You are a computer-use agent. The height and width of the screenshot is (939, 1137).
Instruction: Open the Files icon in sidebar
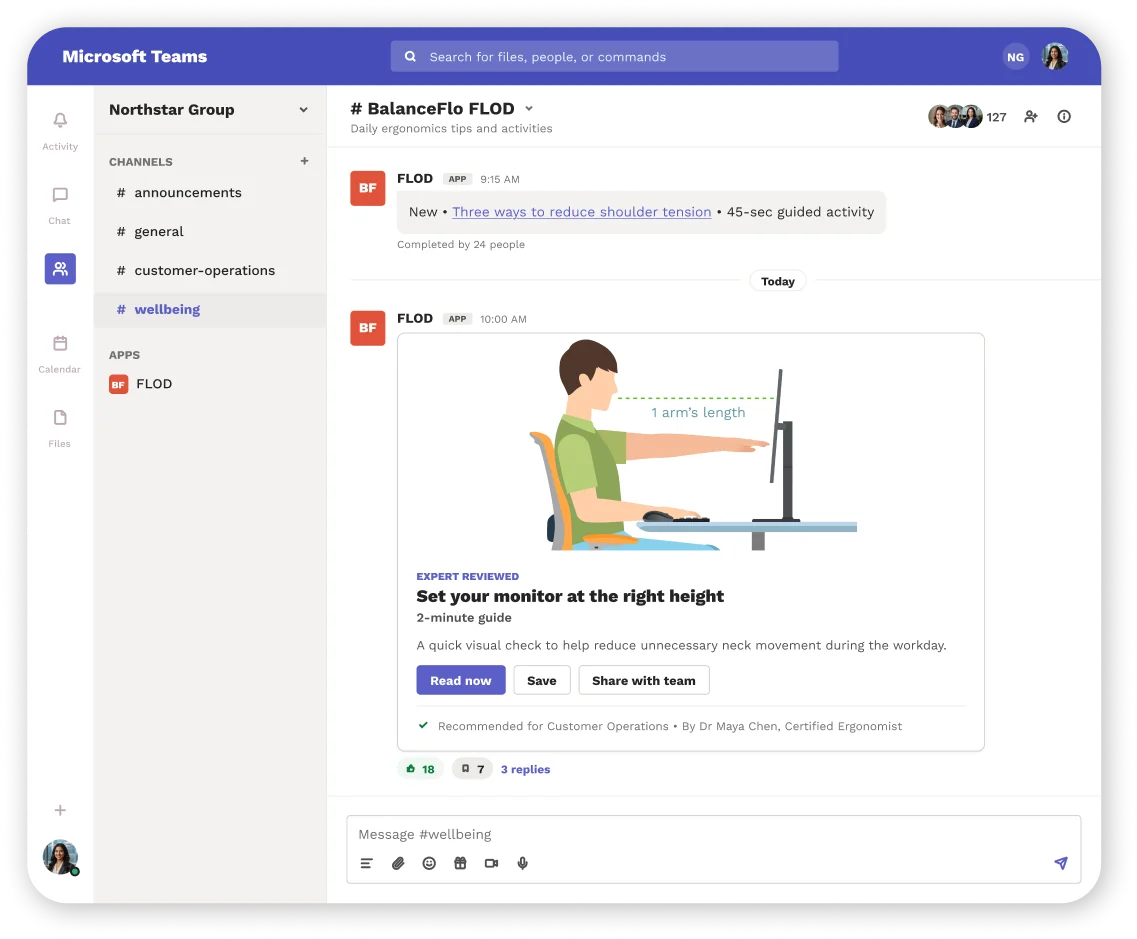pyautogui.click(x=60, y=418)
